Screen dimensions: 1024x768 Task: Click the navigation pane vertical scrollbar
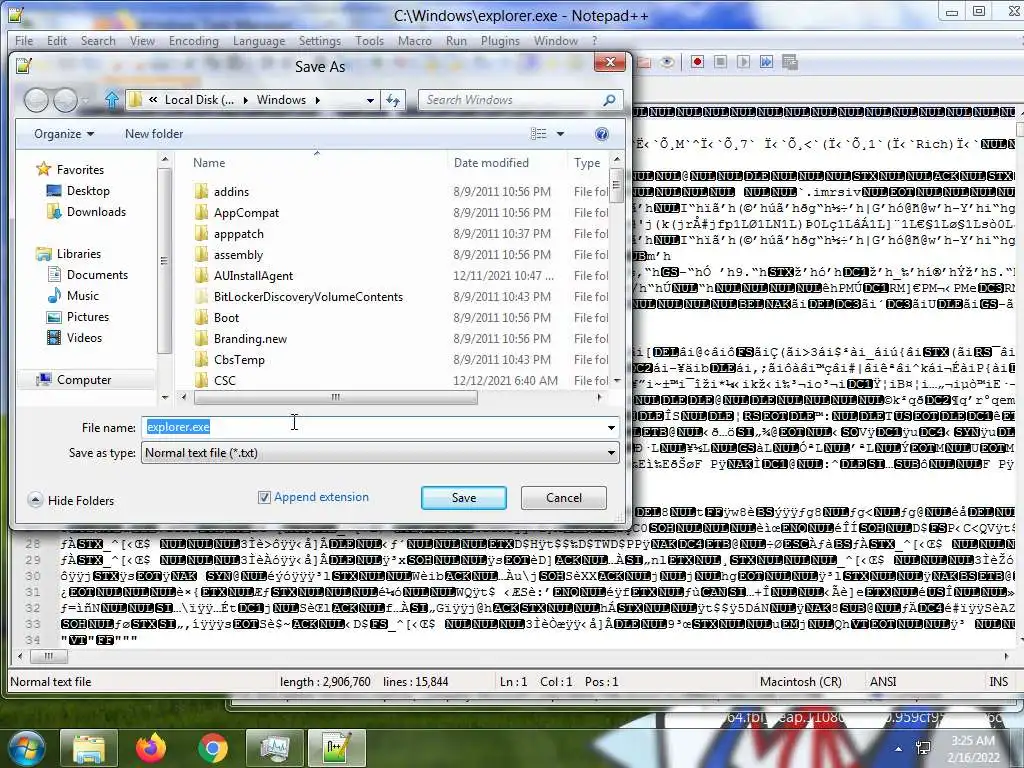[165, 261]
